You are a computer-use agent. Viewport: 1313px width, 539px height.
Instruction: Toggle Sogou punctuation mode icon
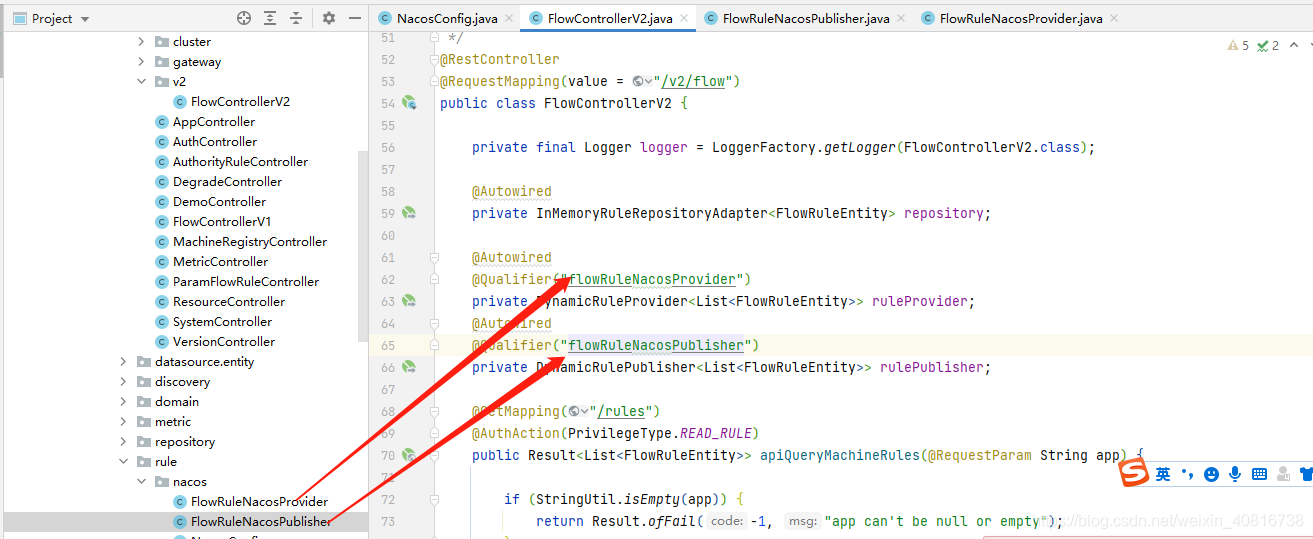point(1187,474)
